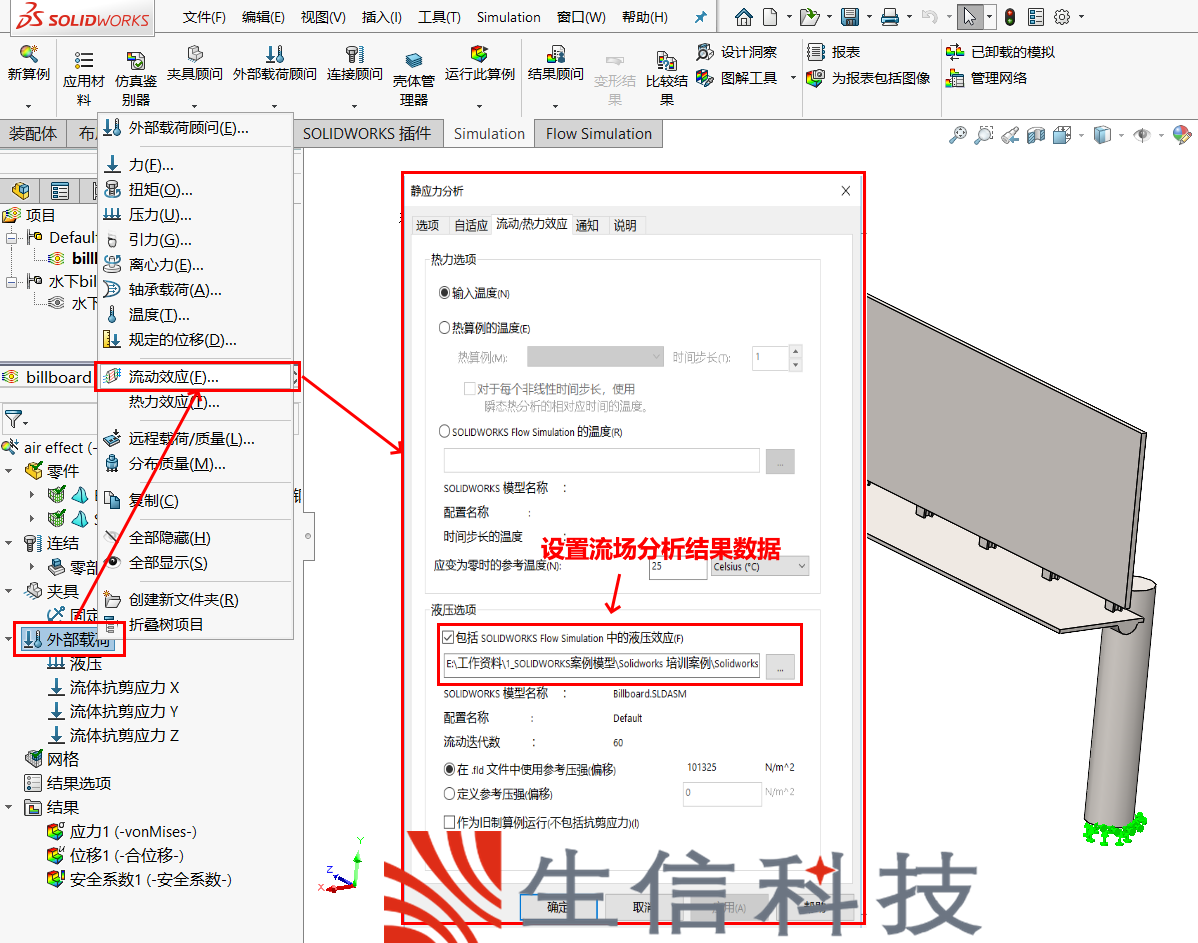1198x943 pixels.
Task: Open the 文件(F) menu
Action: tap(204, 17)
